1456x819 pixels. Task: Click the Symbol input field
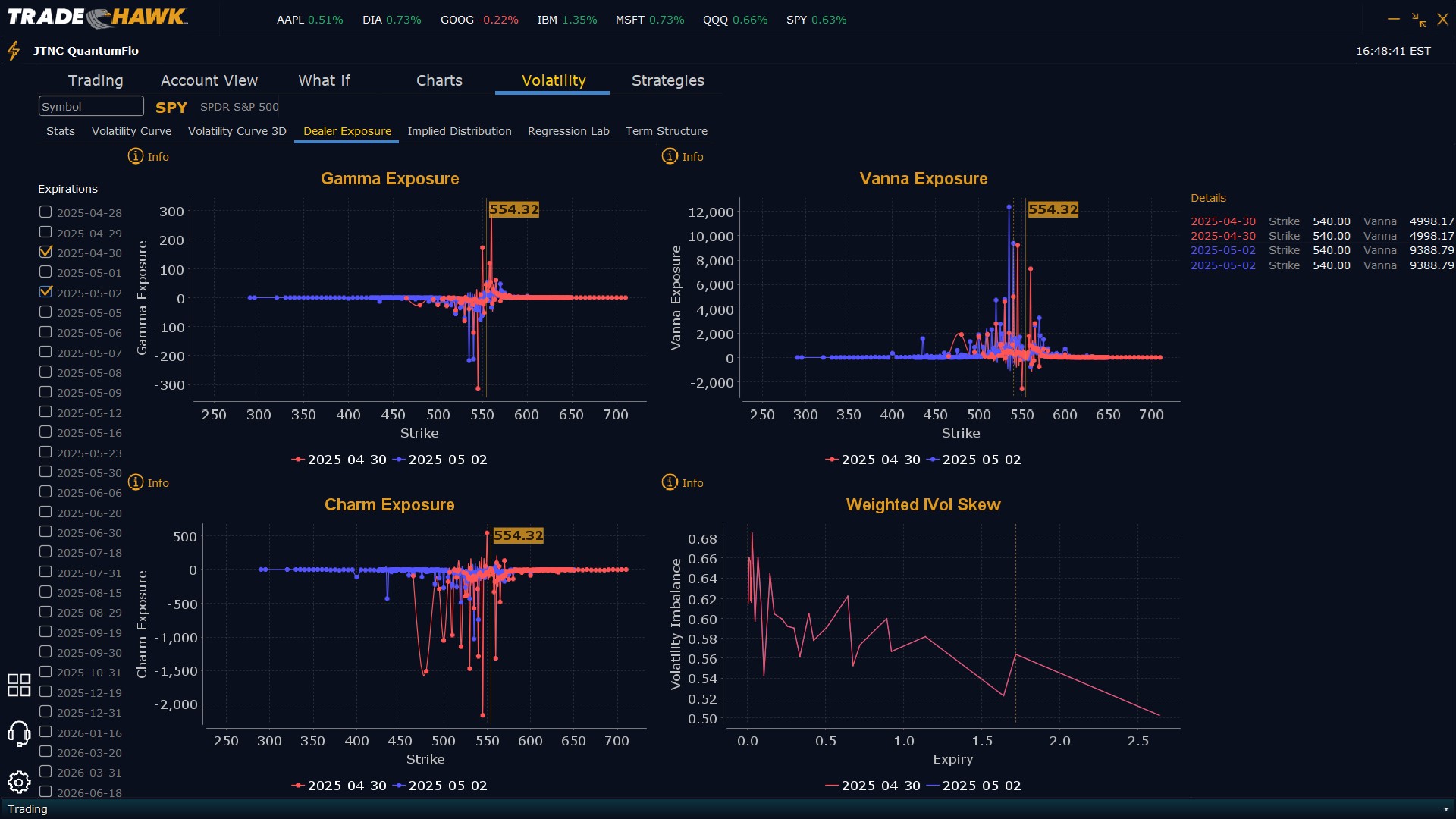pos(91,107)
